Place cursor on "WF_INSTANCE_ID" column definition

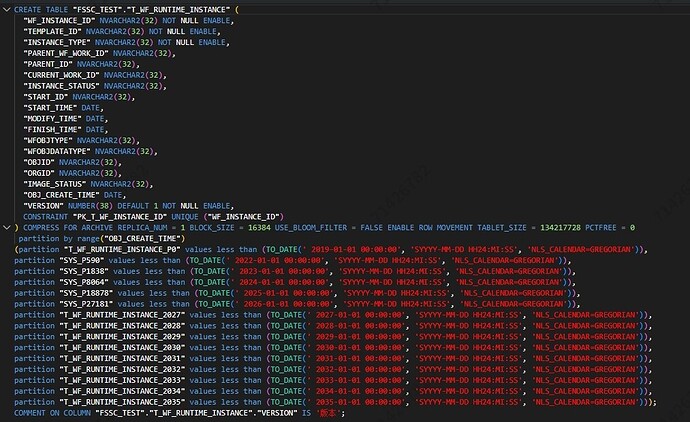[56, 19]
